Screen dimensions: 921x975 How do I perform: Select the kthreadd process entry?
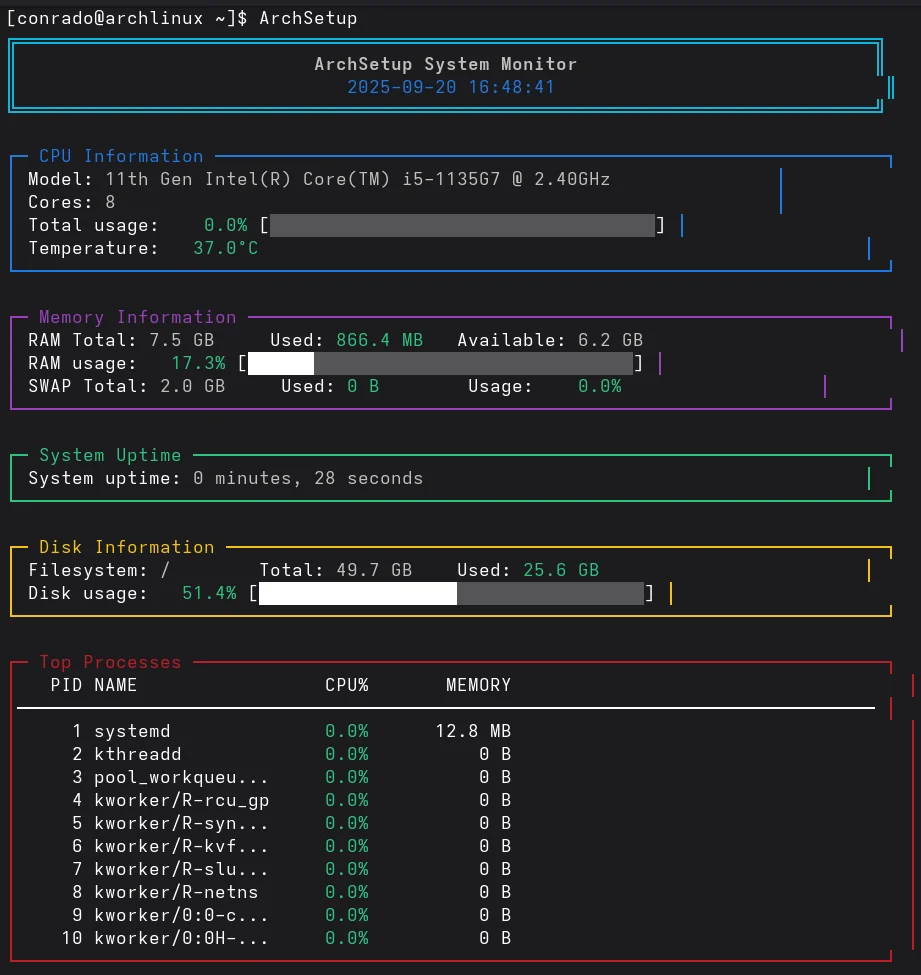pos(137,754)
